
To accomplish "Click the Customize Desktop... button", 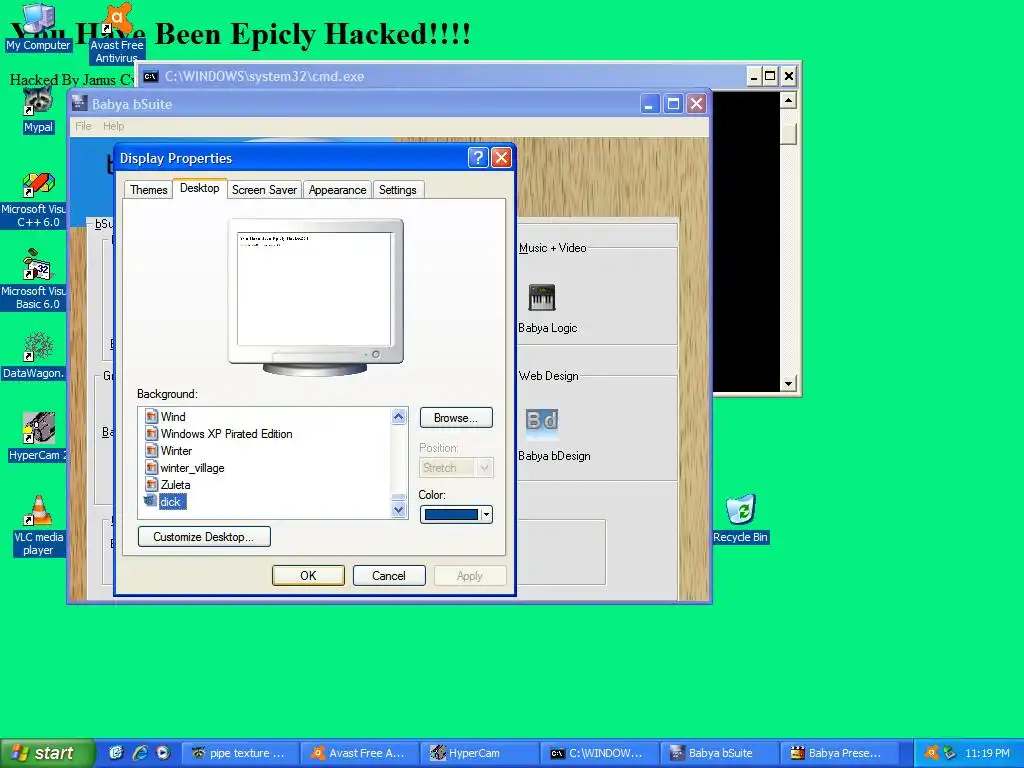I will (x=204, y=537).
